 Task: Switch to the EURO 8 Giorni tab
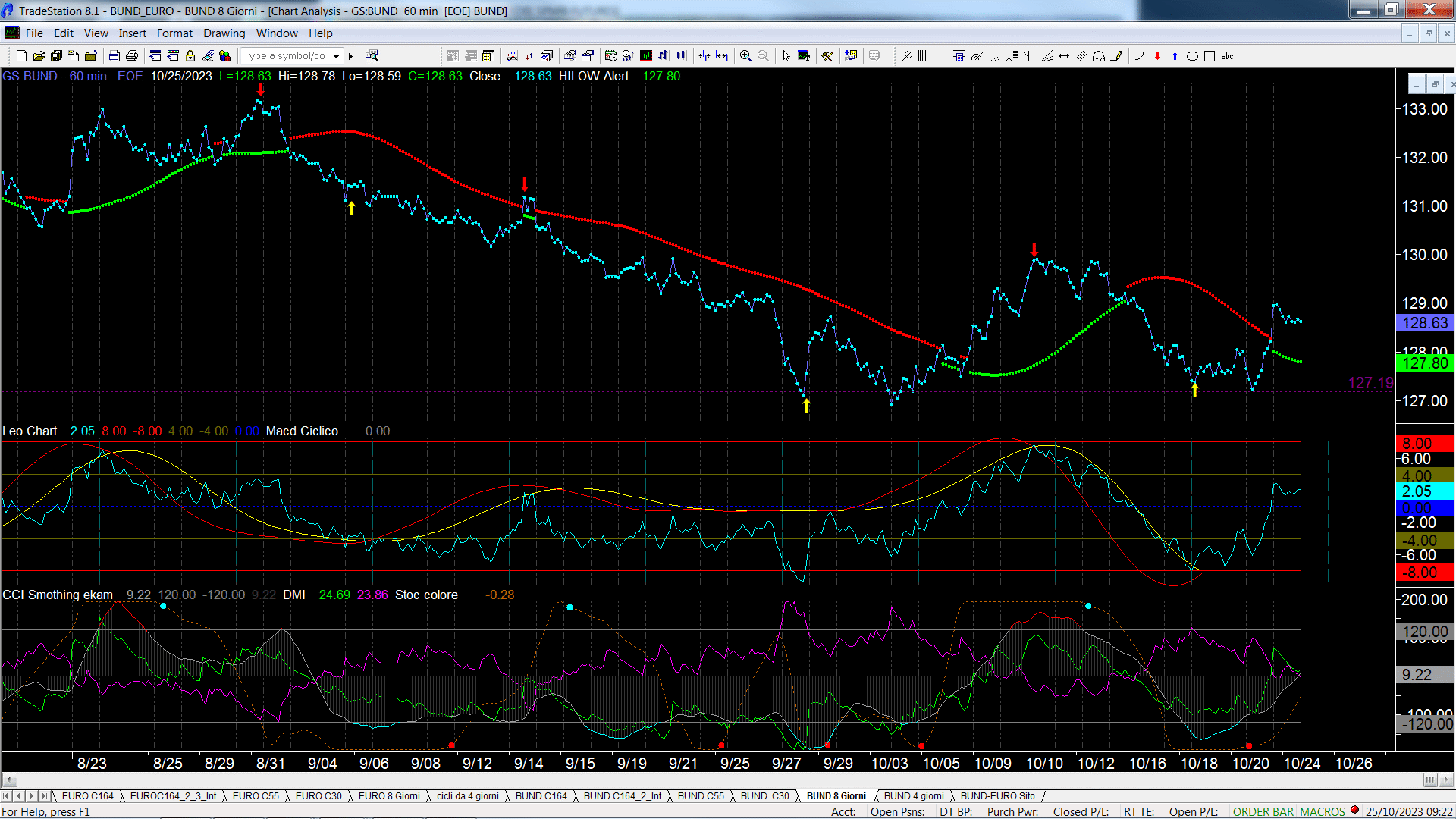(x=389, y=796)
